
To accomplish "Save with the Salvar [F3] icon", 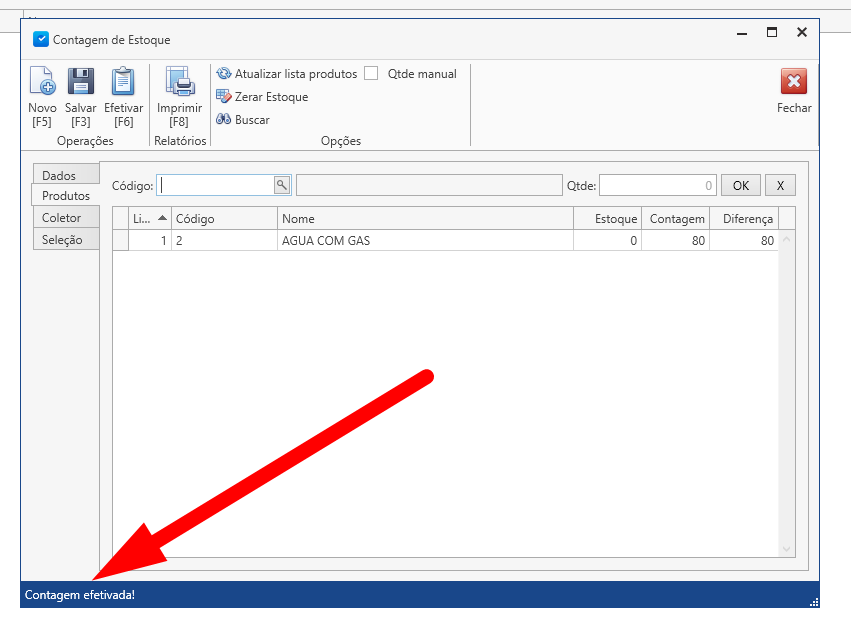I will [80, 83].
